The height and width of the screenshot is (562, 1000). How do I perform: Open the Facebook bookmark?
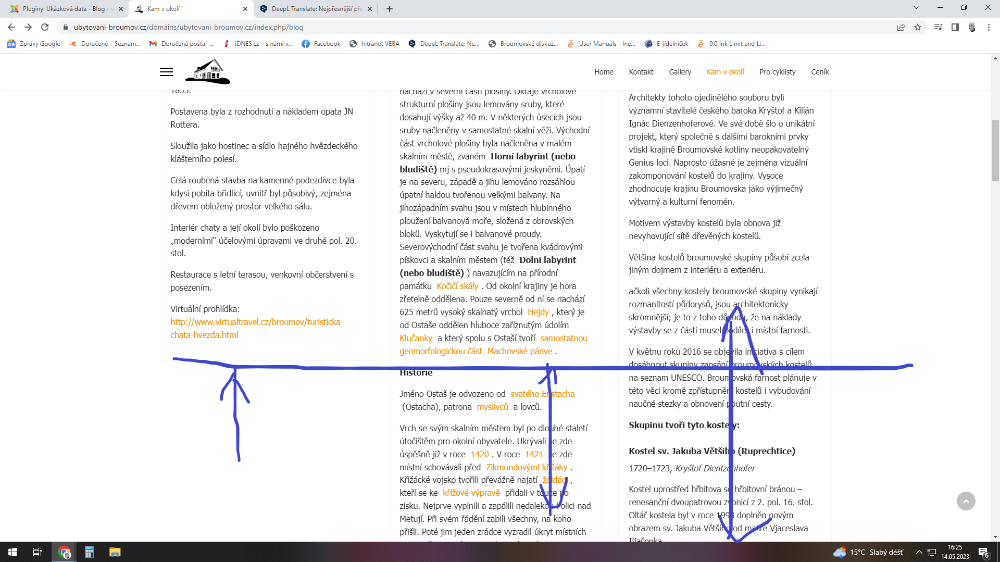pos(321,44)
